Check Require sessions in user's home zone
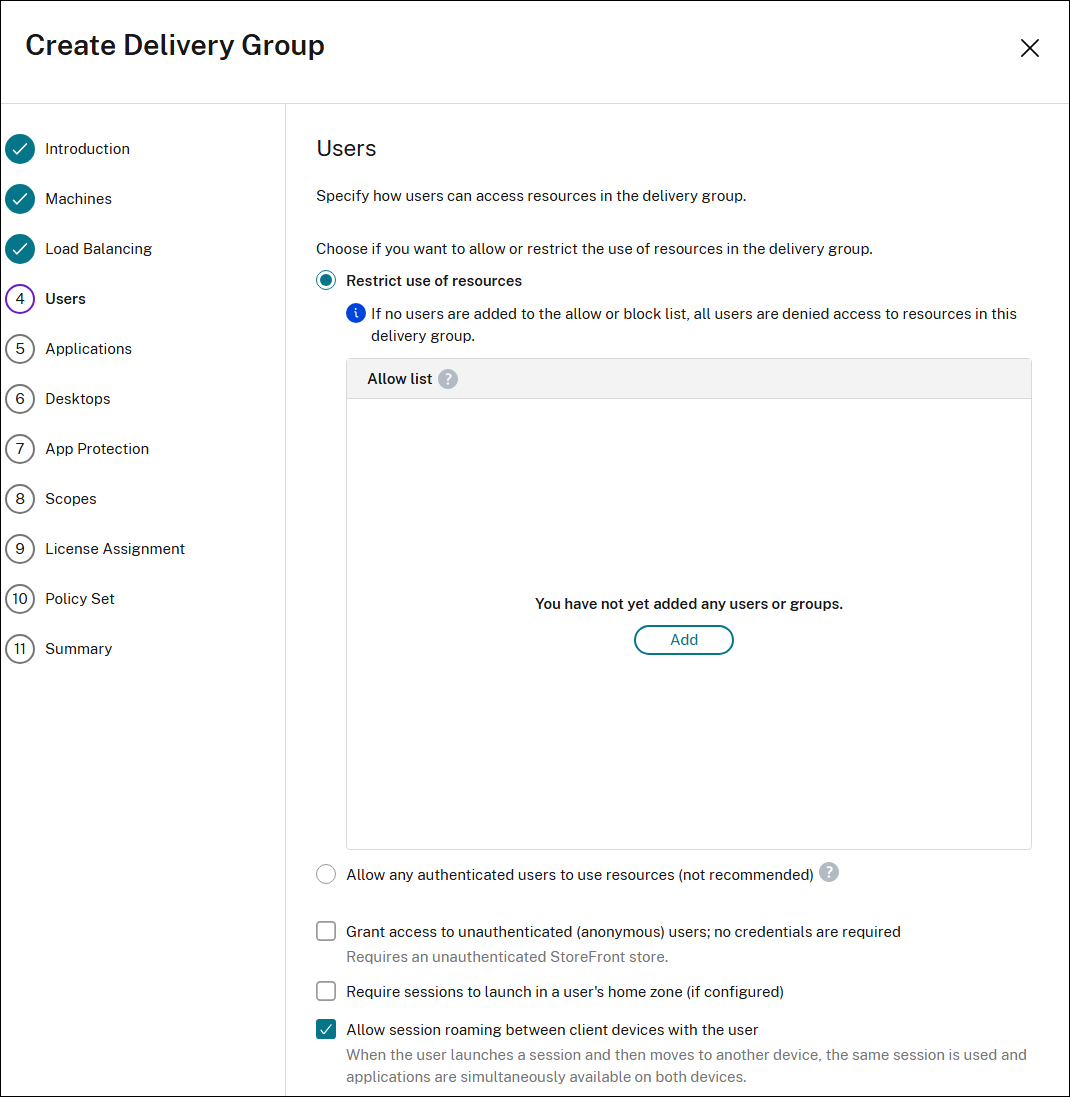Image resolution: width=1070 pixels, height=1097 pixels. click(x=326, y=992)
